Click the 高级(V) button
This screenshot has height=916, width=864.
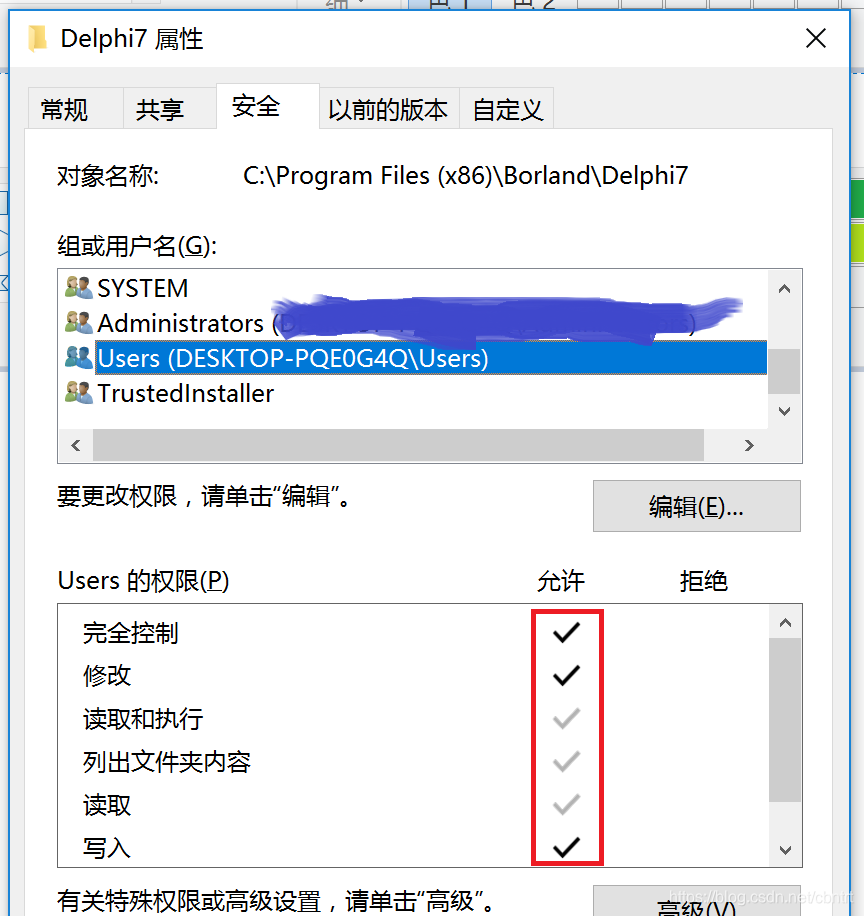(696, 905)
